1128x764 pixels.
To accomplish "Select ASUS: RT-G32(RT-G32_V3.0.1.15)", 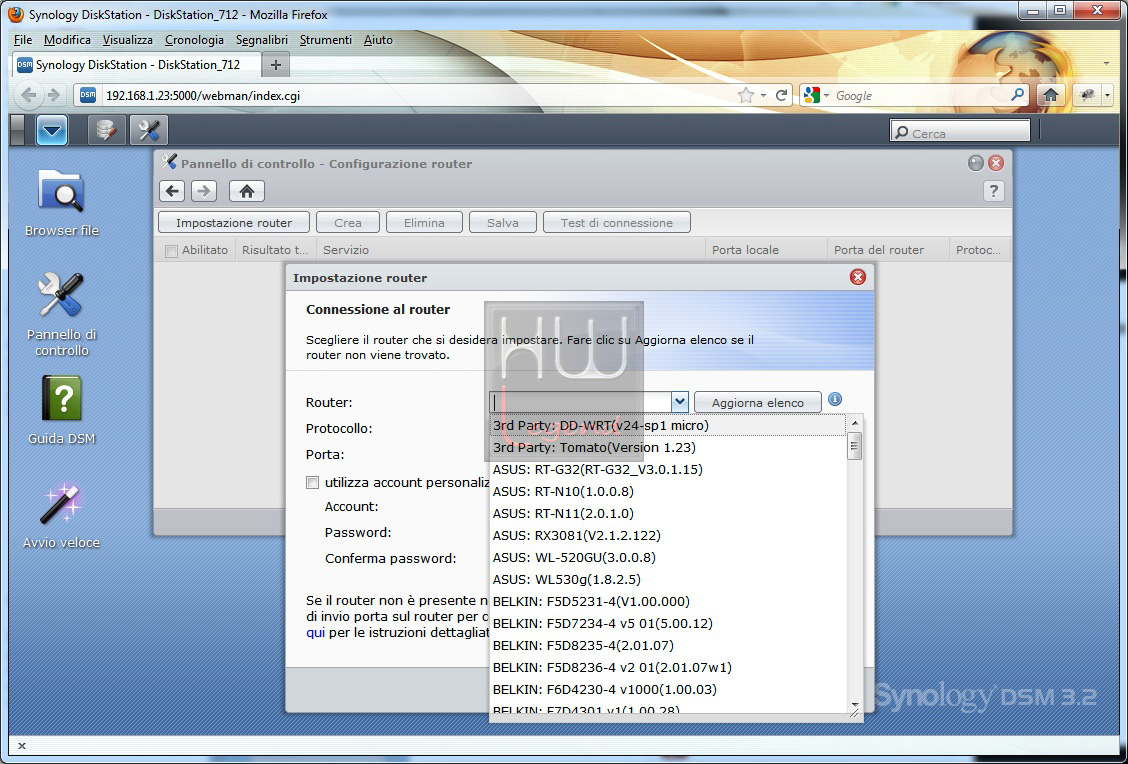I will 668,469.
